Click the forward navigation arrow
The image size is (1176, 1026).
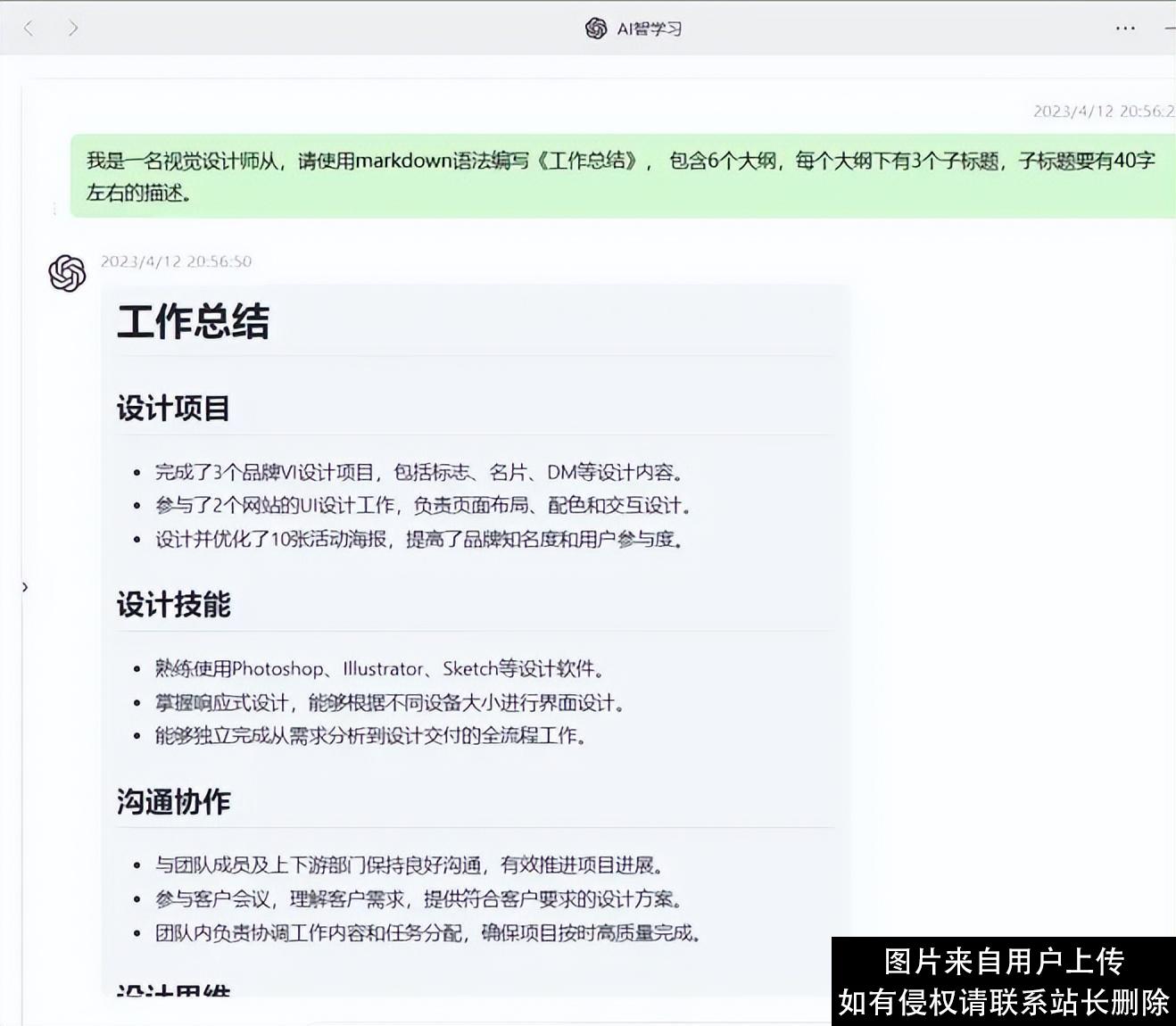tap(71, 28)
